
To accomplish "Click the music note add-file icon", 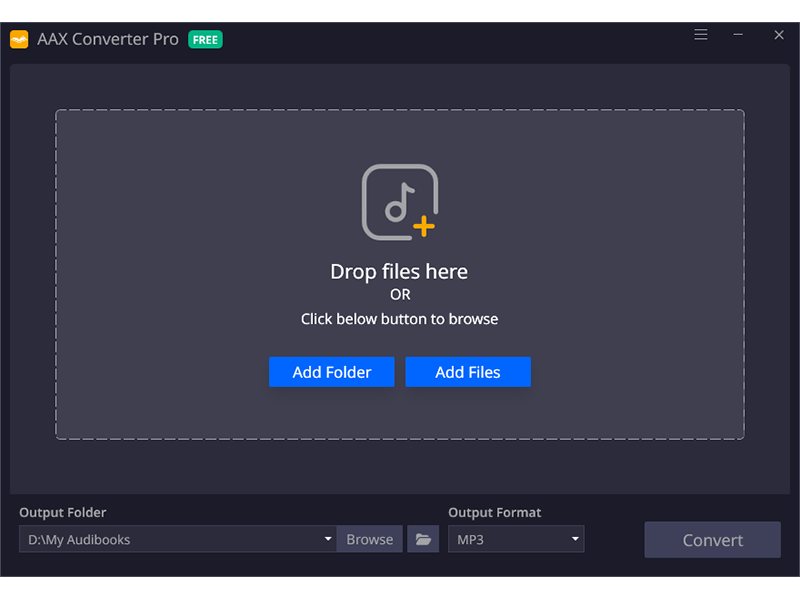I will click(399, 202).
